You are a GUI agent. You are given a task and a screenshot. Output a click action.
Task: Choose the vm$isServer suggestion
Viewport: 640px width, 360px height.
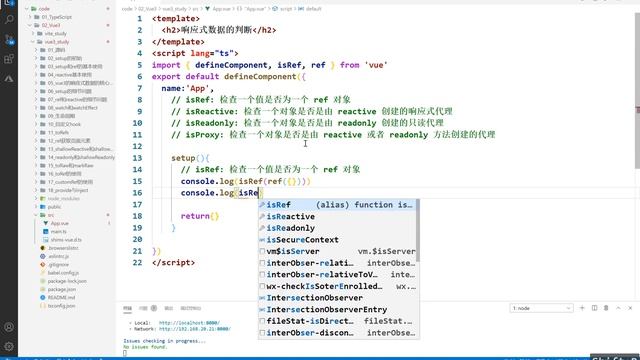coord(337,251)
